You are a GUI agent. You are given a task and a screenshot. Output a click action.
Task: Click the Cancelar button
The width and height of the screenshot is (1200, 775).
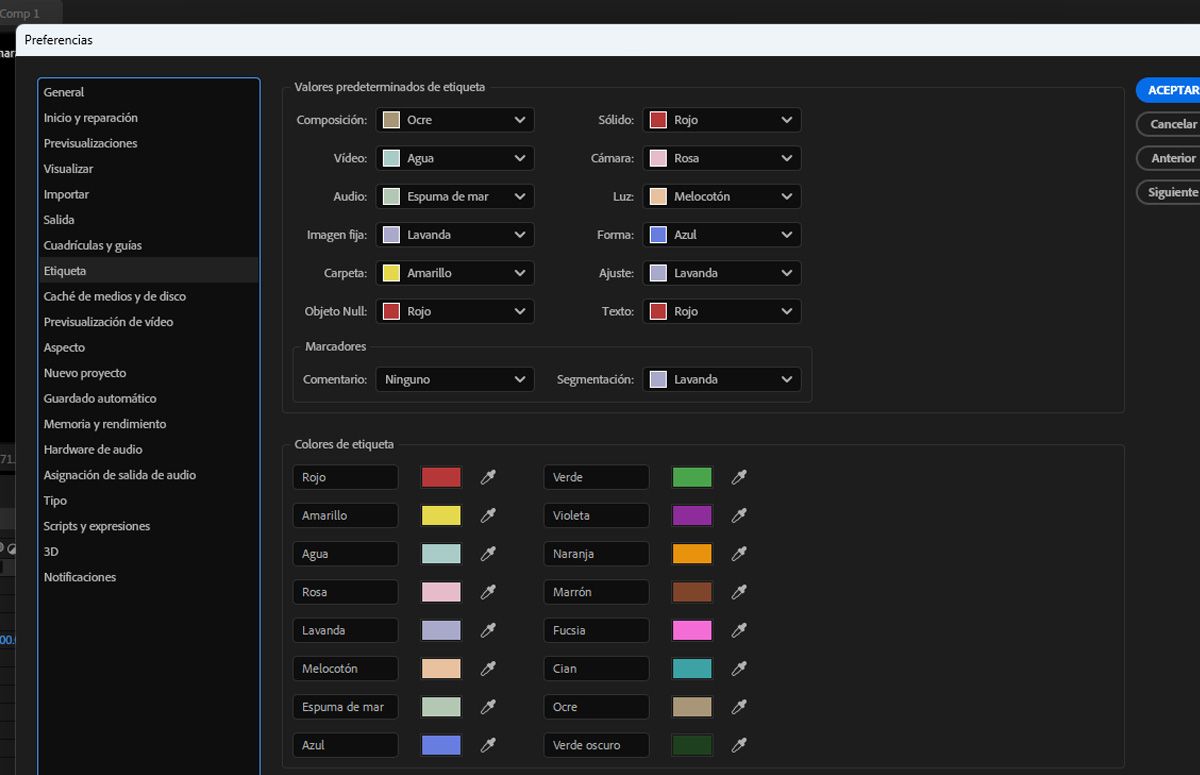click(1169, 124)
